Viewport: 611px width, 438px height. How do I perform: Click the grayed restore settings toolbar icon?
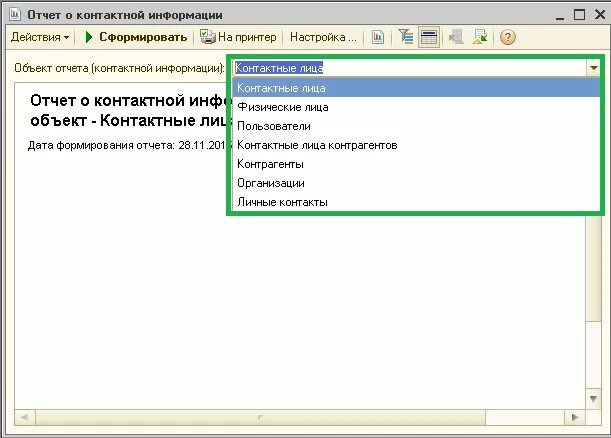click(456, 37)
